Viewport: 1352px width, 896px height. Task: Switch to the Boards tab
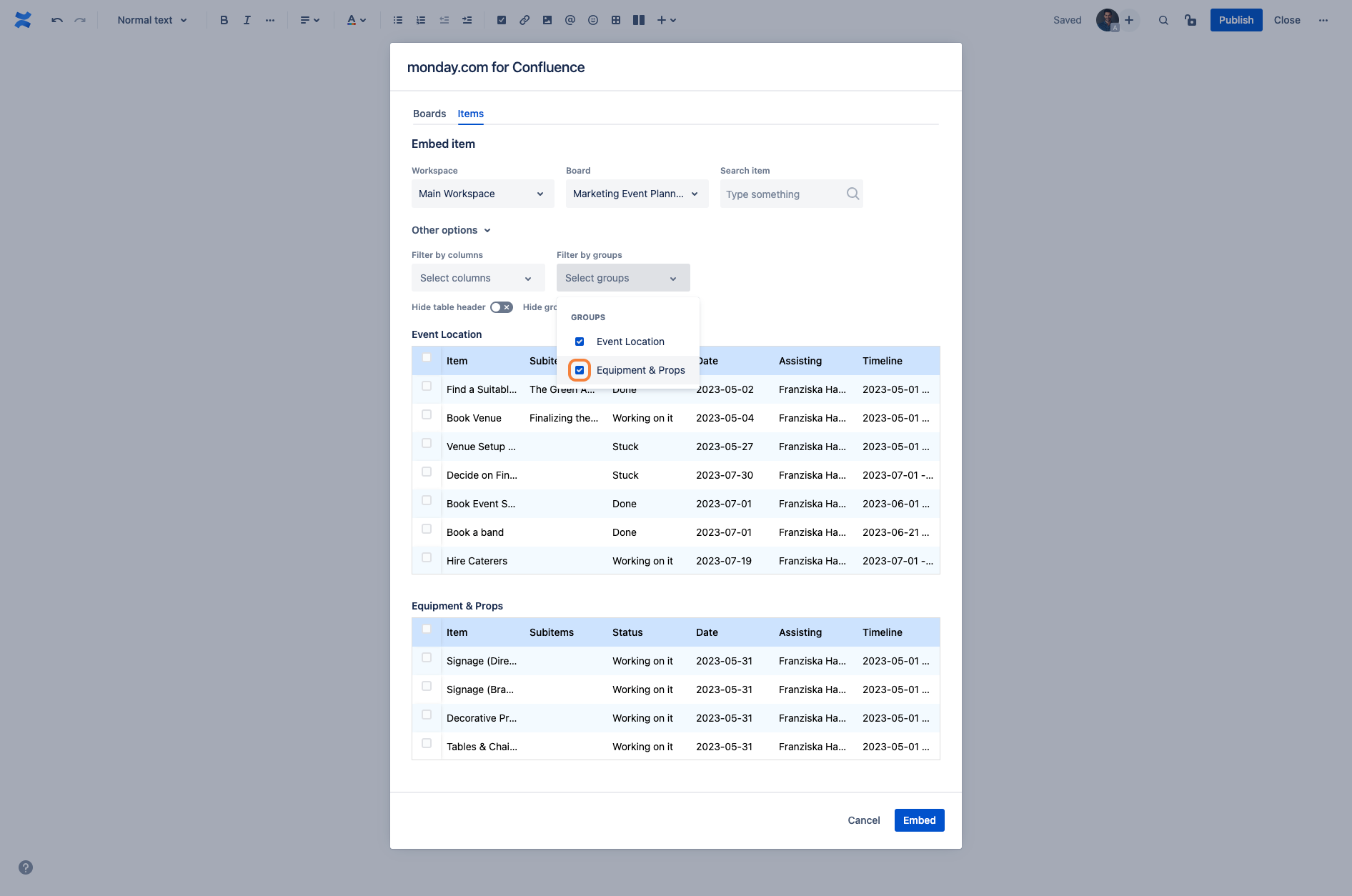point(429,114)
